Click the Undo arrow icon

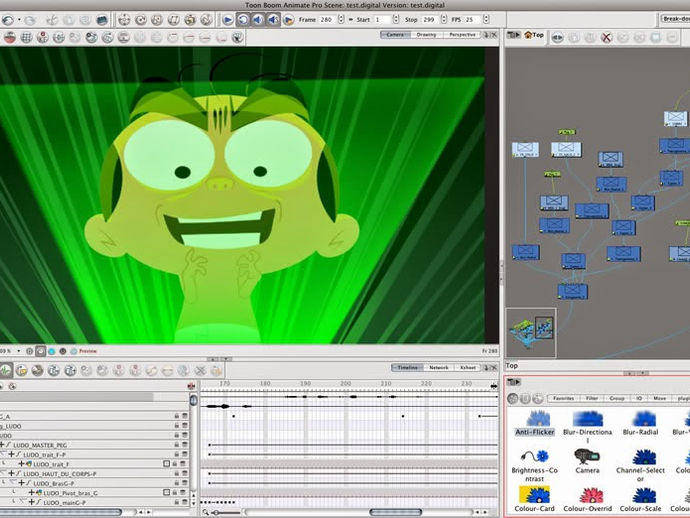click(8, 20)
